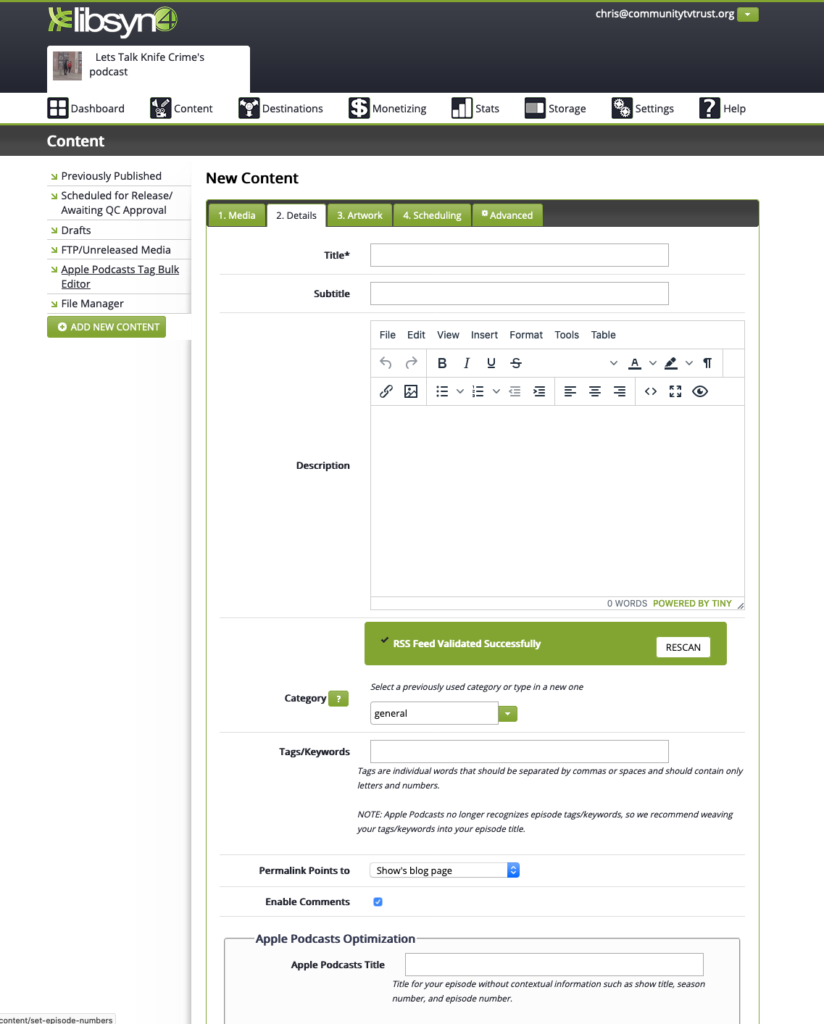
Task: Apply strikethrough formatting
Action: coord(516,363)
